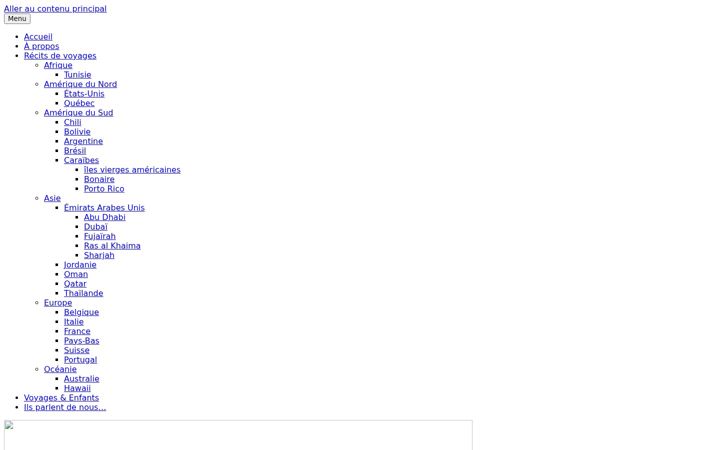Image resolution: width=720 pixels, height=450 pixels.
Task: Visit the Pays-Bas page
Action: [x=81, y=341]
